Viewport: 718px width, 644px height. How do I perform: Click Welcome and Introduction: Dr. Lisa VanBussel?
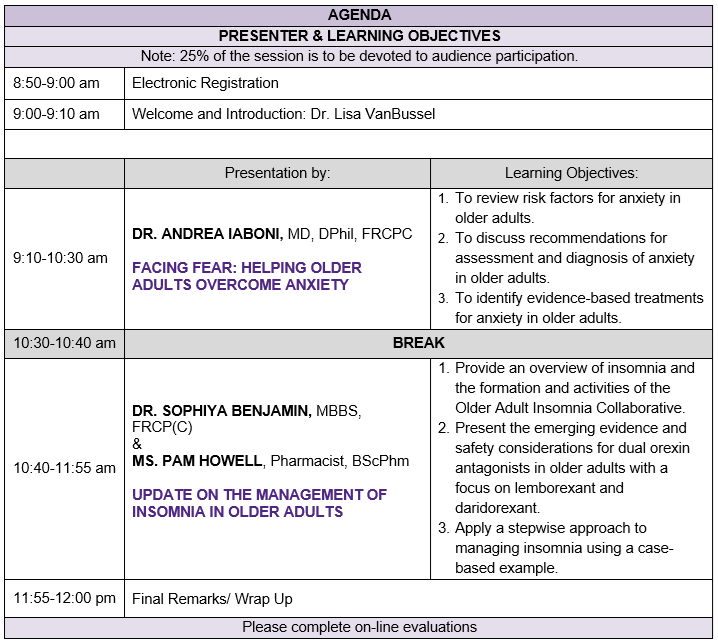(x=283, y=114)
